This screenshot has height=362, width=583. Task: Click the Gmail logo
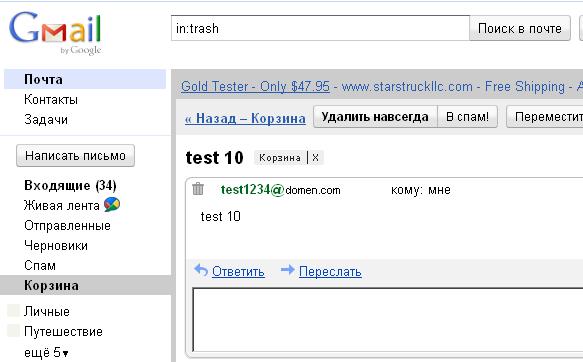tap(55, 33)
